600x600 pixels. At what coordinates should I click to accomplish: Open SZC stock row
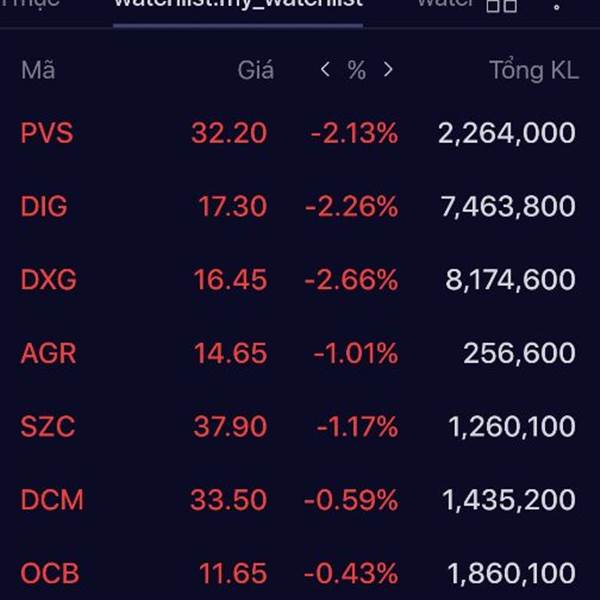[300, 426]
